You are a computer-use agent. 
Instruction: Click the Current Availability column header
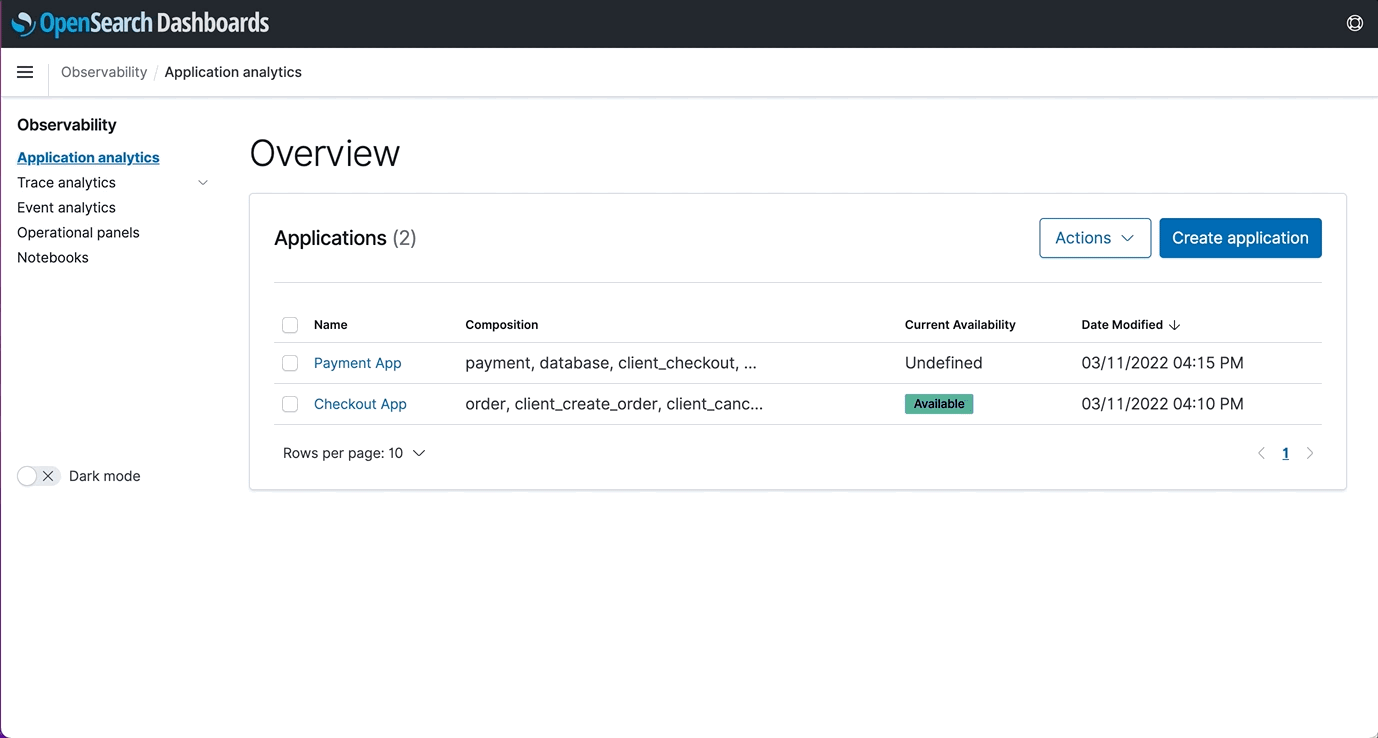[x=960, y=325]
